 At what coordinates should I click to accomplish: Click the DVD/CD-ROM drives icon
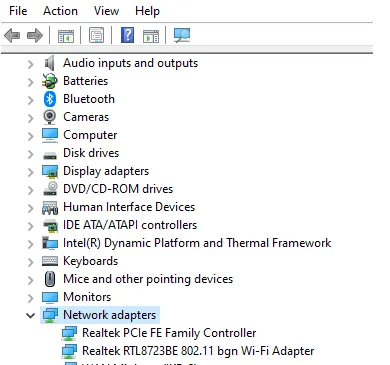50,189
